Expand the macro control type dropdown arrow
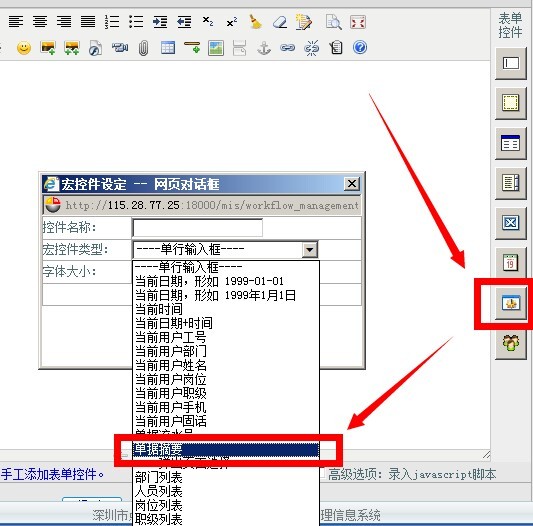 pos(310,250)
